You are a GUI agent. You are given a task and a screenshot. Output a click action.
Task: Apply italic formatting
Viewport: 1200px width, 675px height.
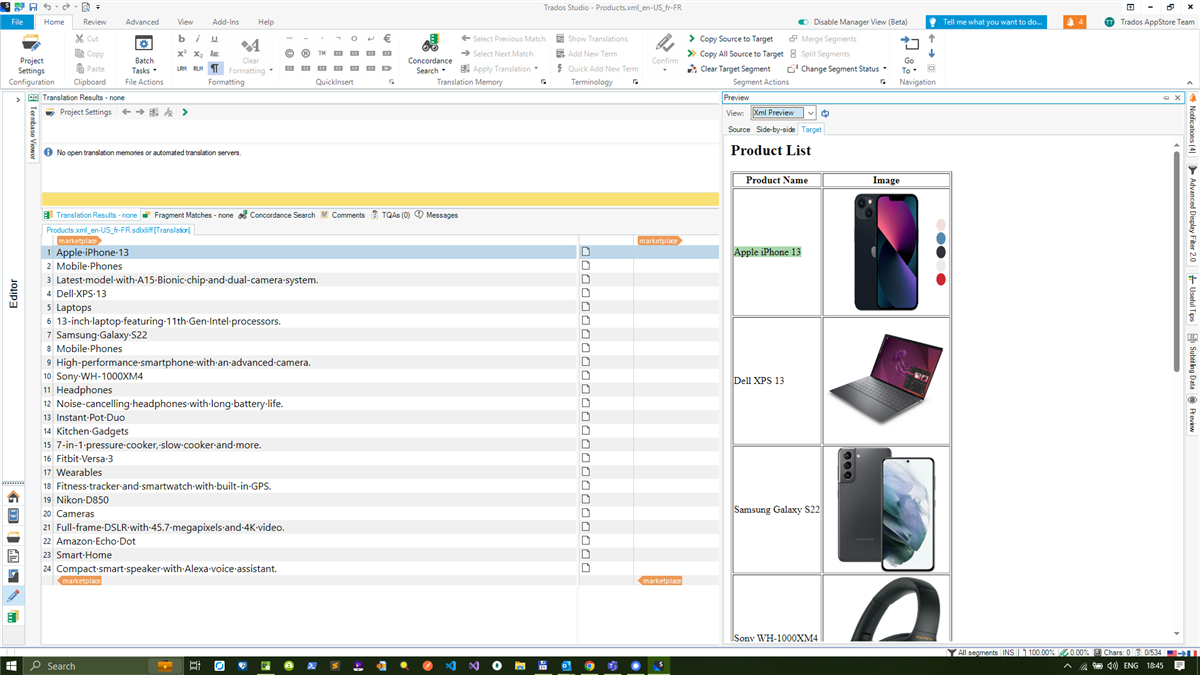click(198, 39)
